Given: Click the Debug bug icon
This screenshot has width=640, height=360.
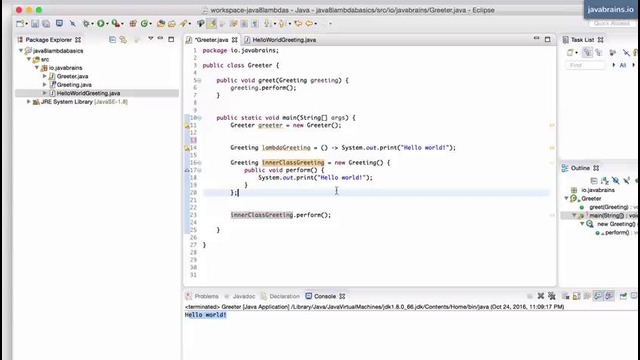Looking at the screenshot, I should tap(86, 24).
